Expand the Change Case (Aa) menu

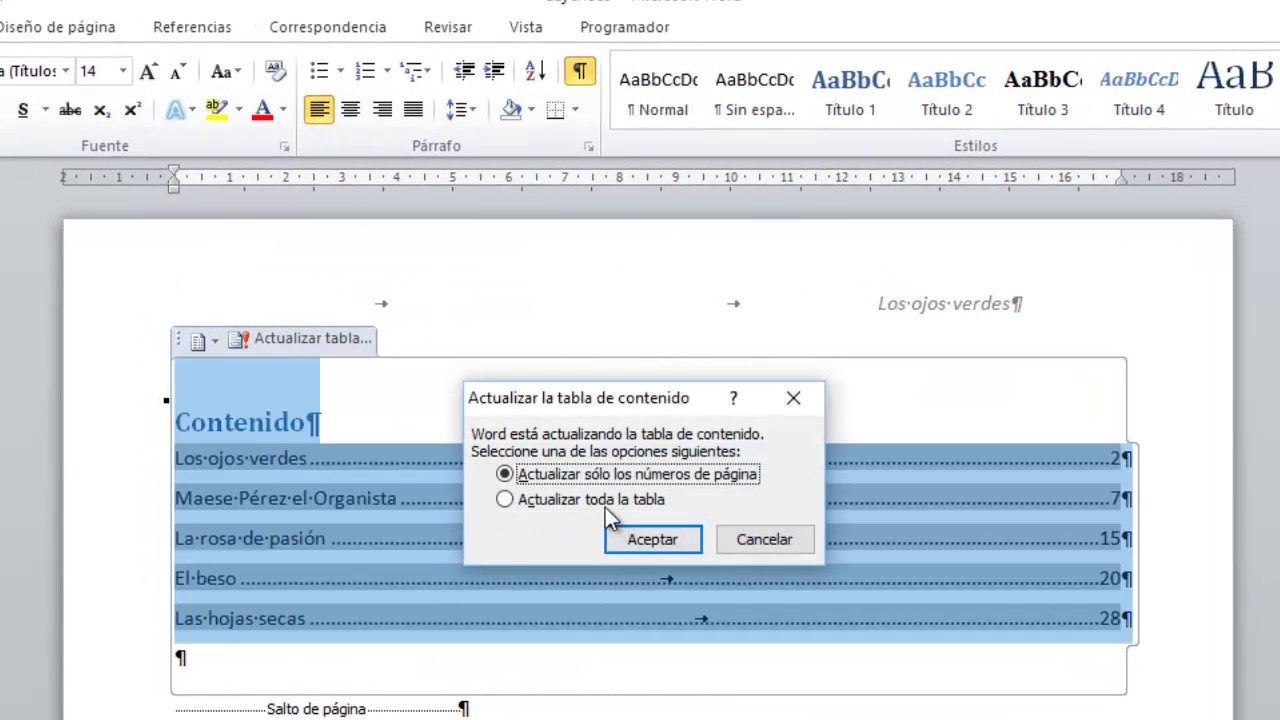226,71
